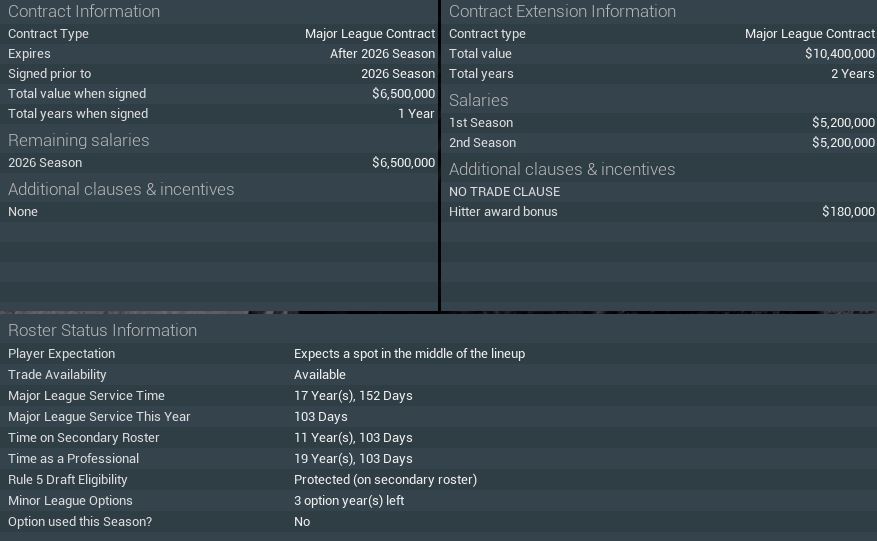Click the Contract Information header
877x541 pixels.
84,11
